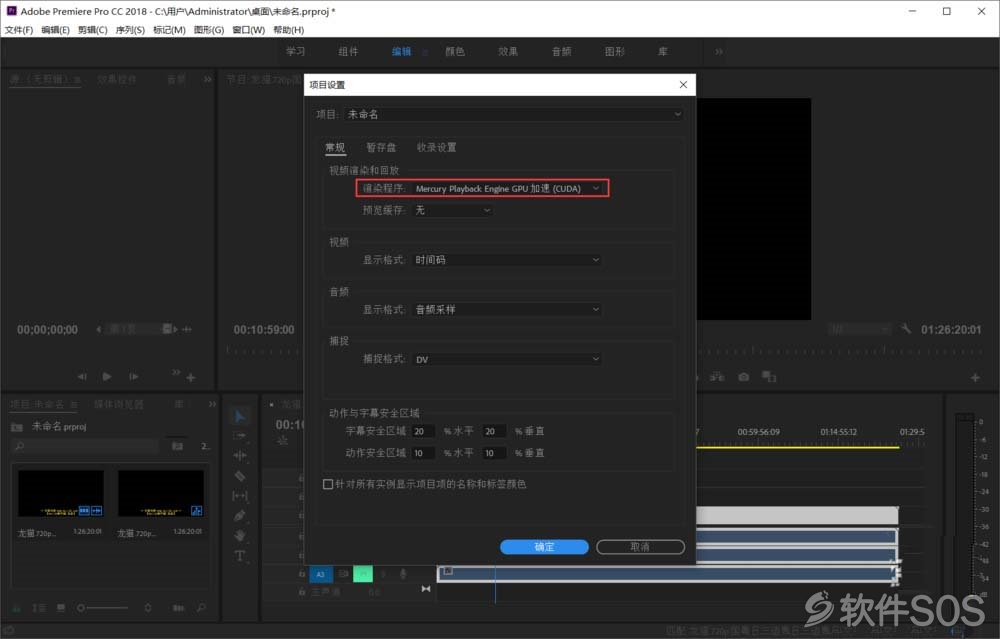Click the Export Frame camera icon
This screenshot has width=1000, height=639.
(x=744, y=377)
